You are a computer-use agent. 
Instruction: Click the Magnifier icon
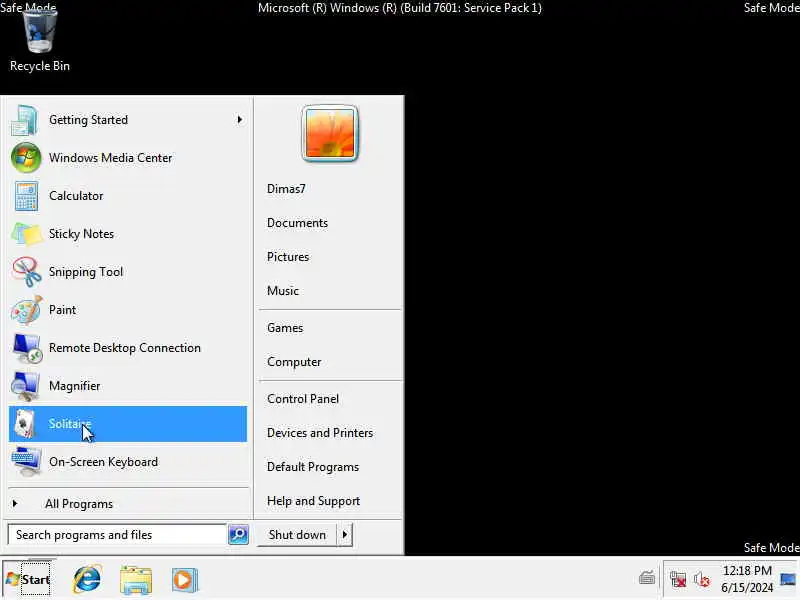click(26, 386)
